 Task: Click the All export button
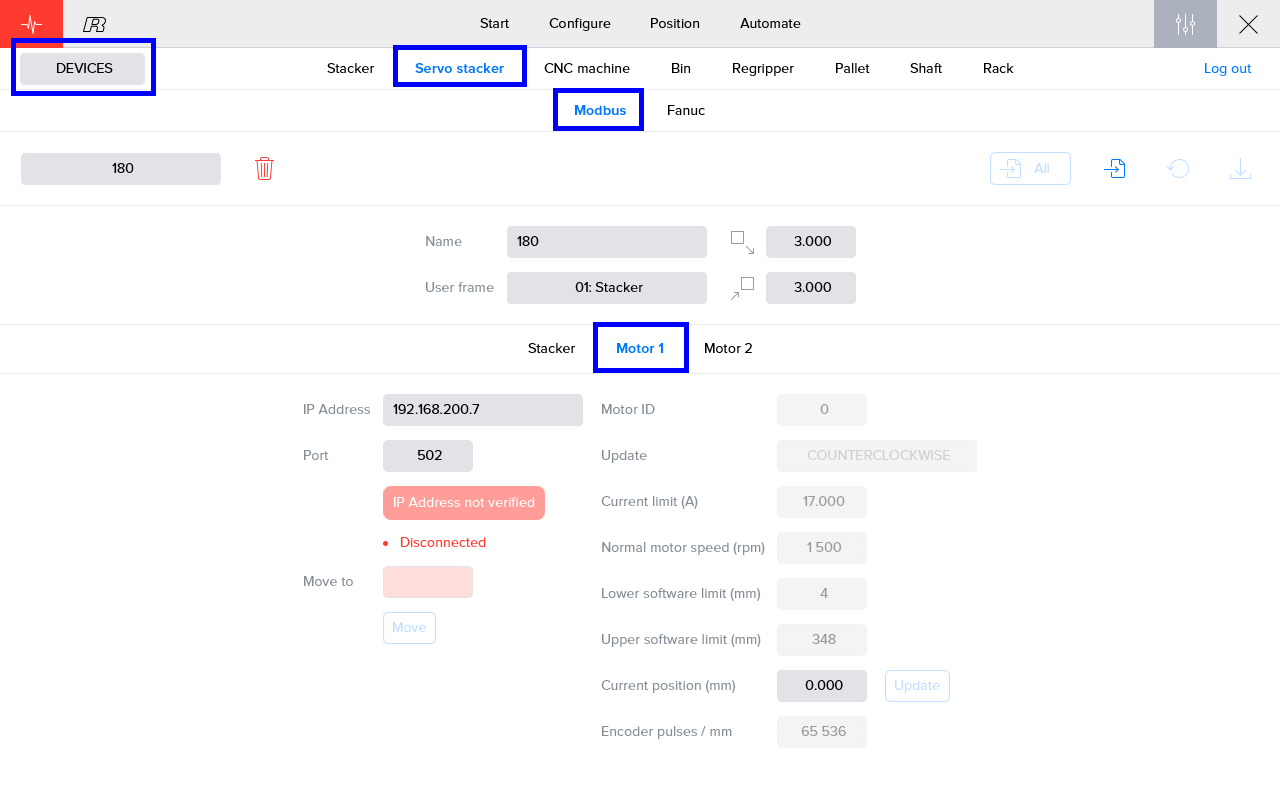pyautogui.click(x=1030, y=168)
